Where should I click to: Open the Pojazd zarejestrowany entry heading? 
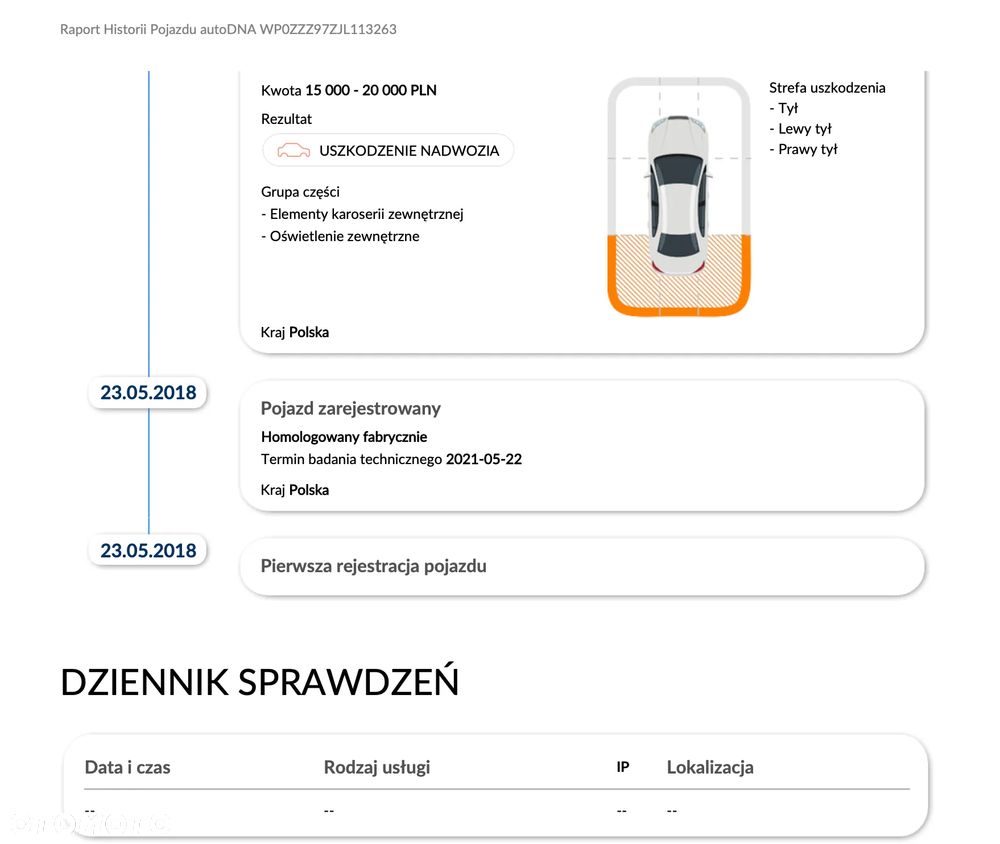click(350, 408)
